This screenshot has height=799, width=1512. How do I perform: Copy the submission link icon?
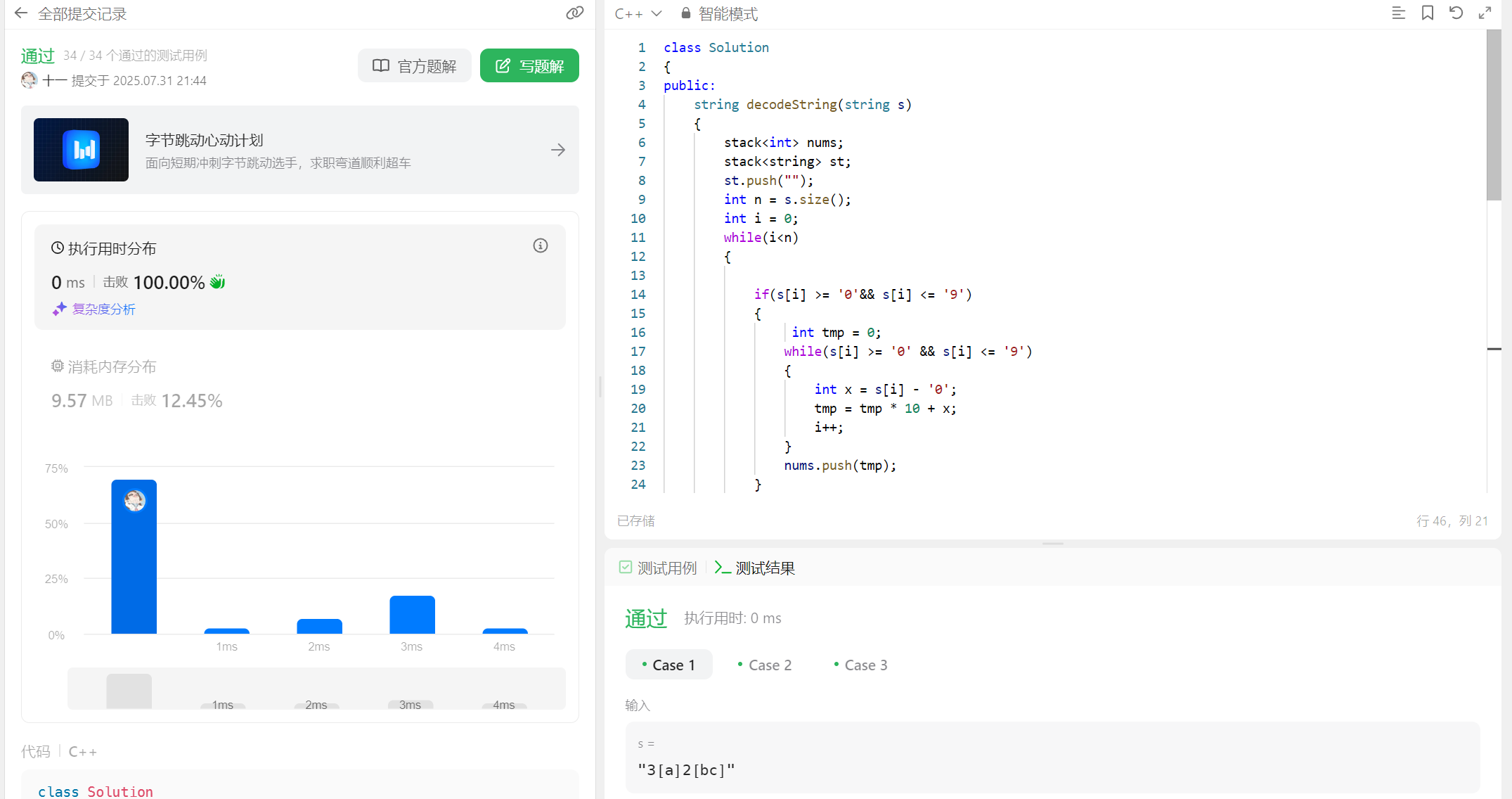click(574, 13)
